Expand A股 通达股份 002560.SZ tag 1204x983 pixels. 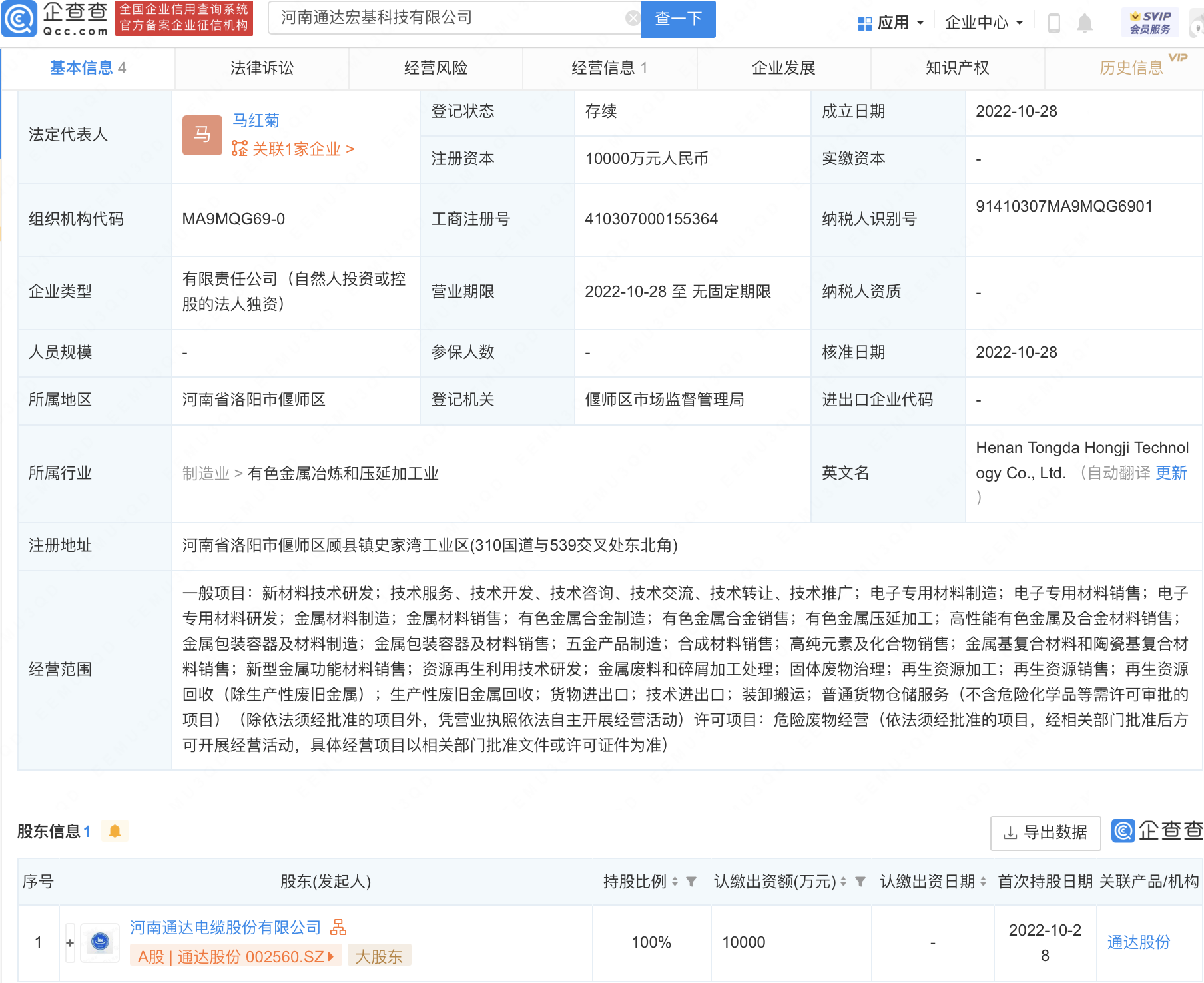236,956
